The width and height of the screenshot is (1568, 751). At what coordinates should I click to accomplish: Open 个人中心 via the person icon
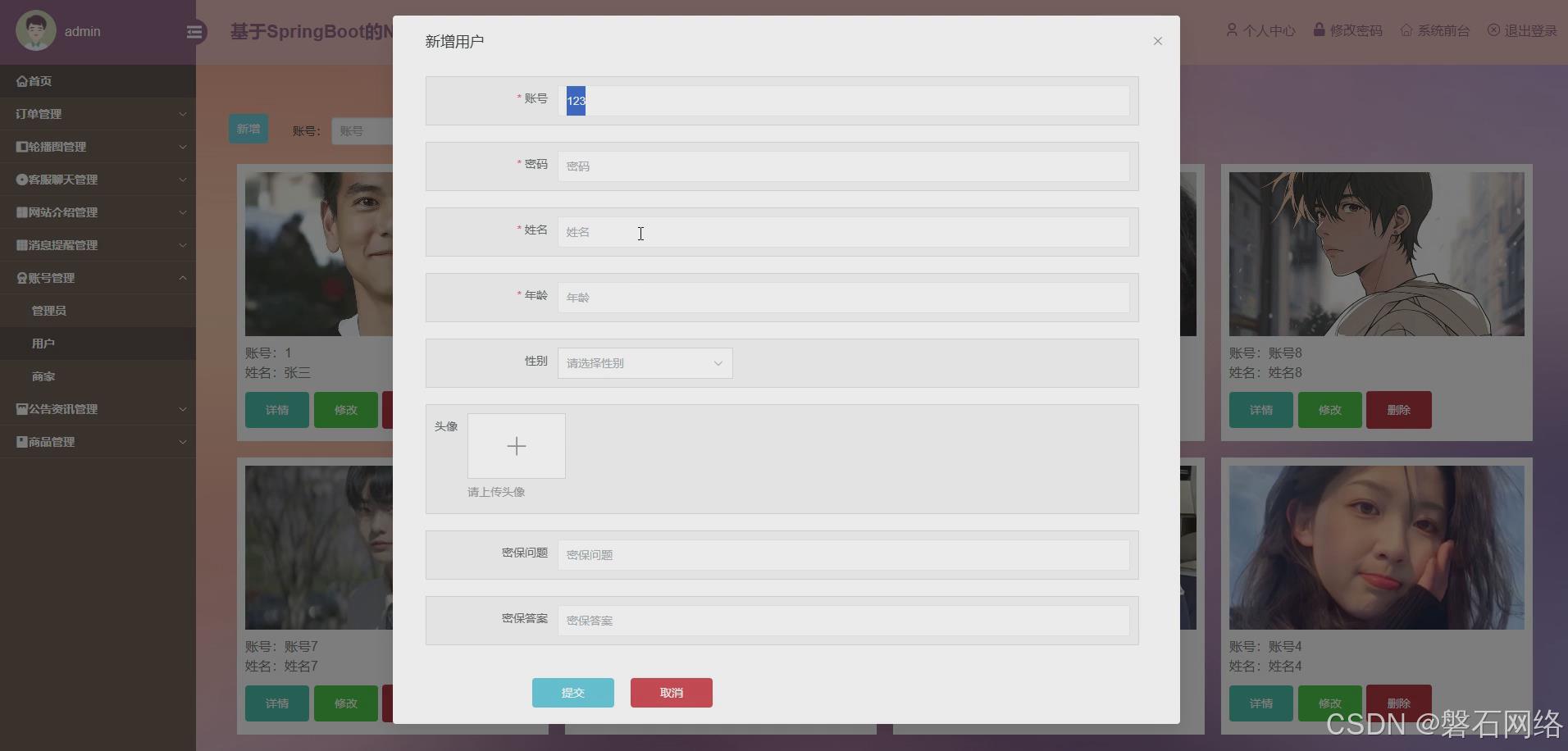(1232, 30)
